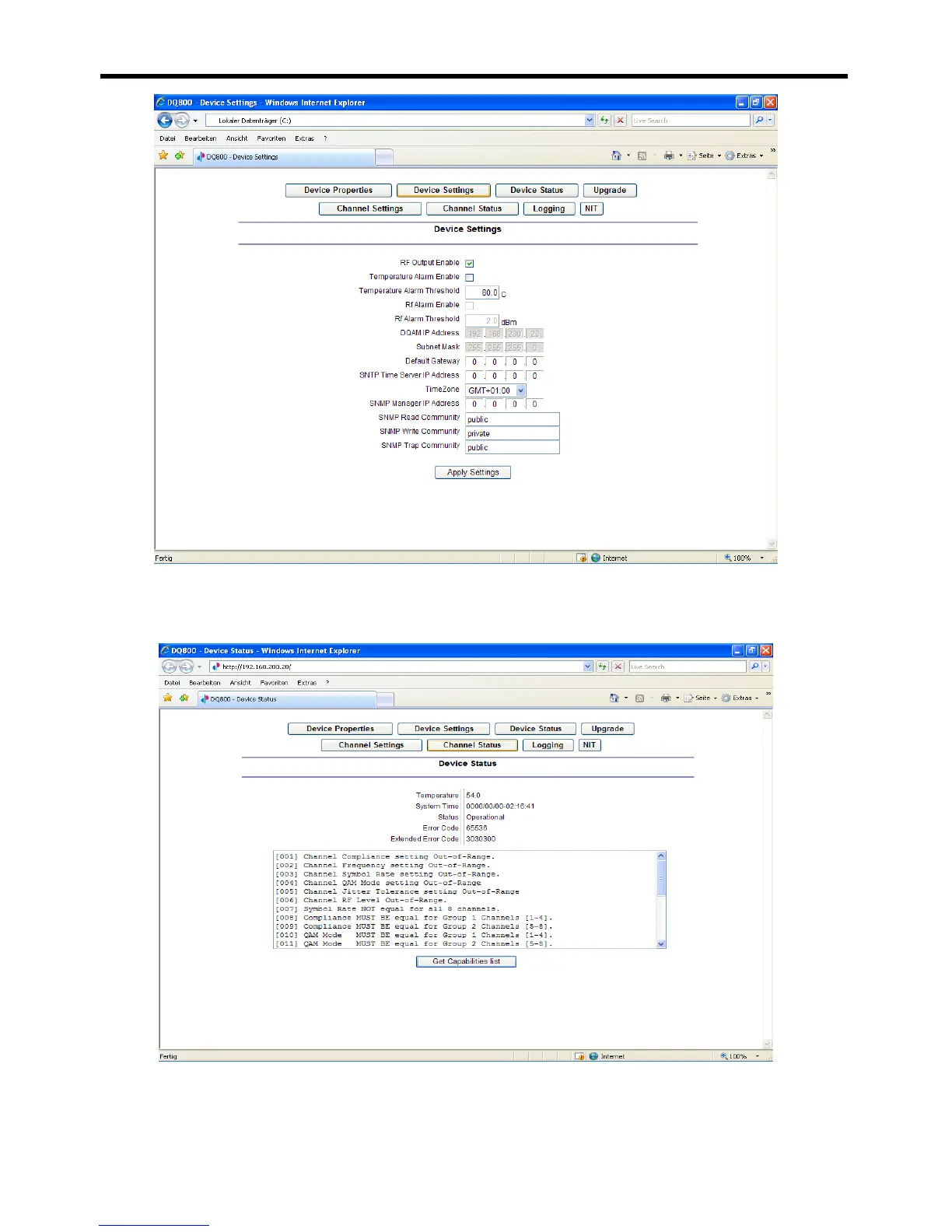Click Live Search box in Device Settings window
The width and height of the screenshot is (952, 1232).
690,121
